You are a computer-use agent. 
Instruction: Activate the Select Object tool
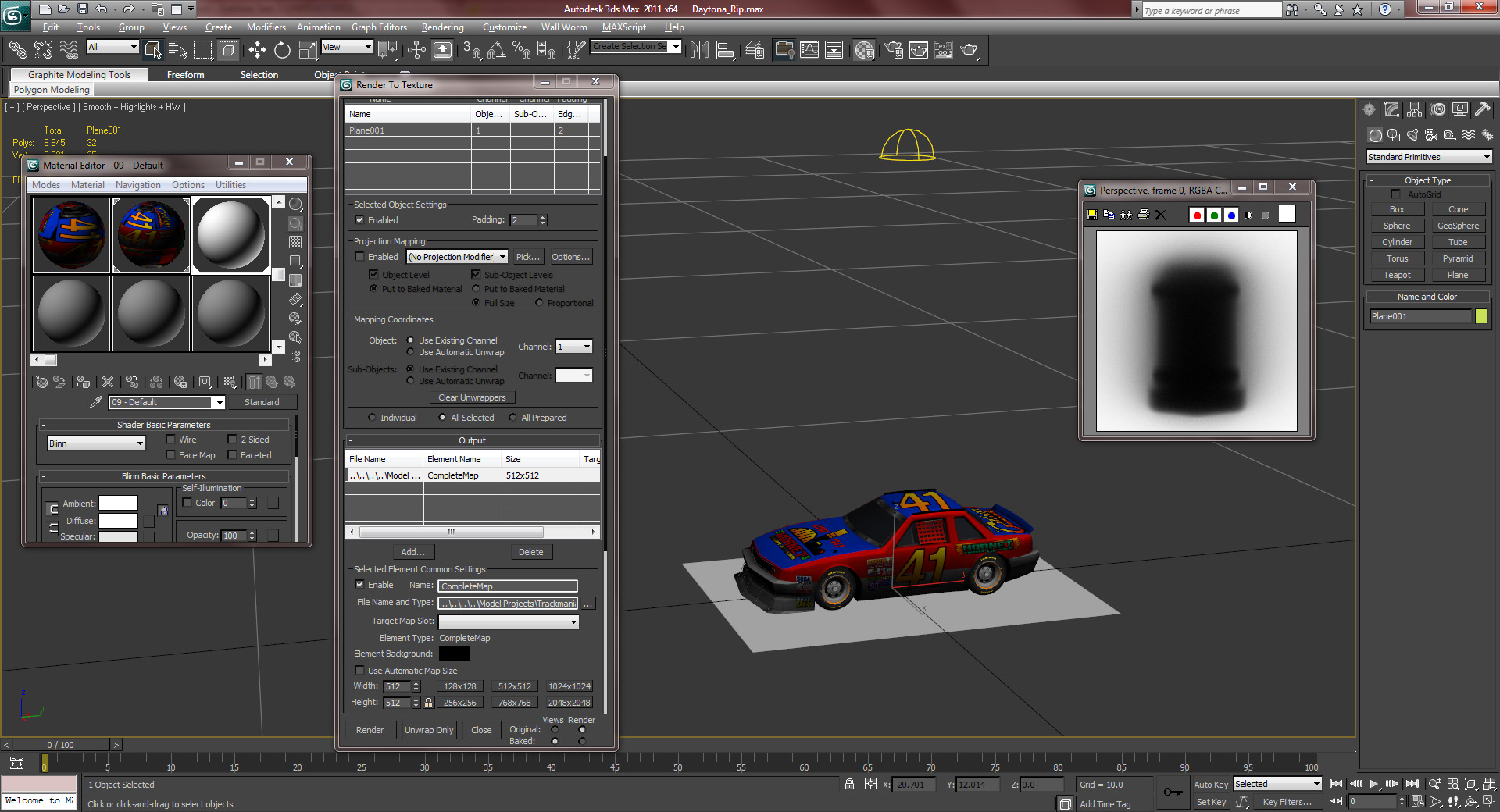click(153, 50)
